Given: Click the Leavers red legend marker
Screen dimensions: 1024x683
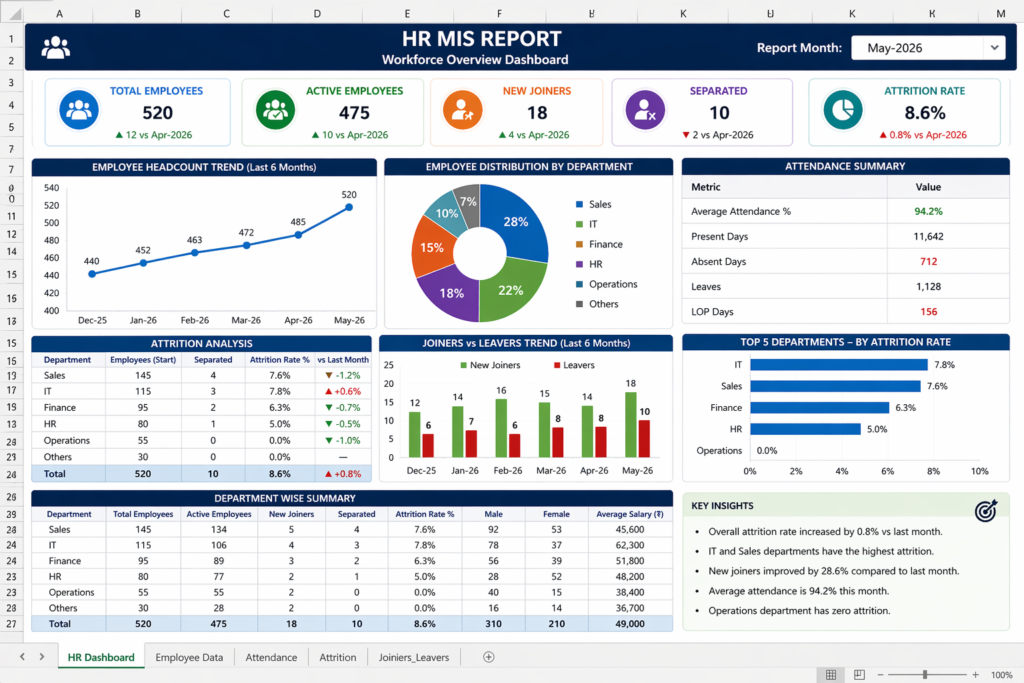Looking at the screenshot, I should pos(557,365).
